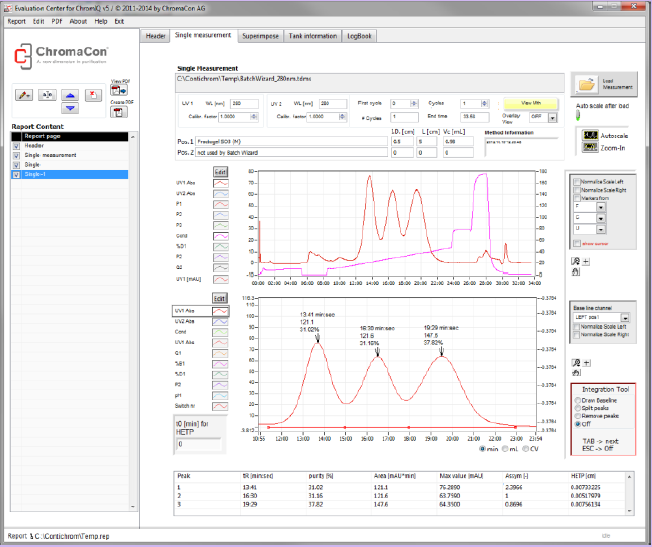Select the Split peaks radio option
Screen dimensions: 652x547
point(576,407)
